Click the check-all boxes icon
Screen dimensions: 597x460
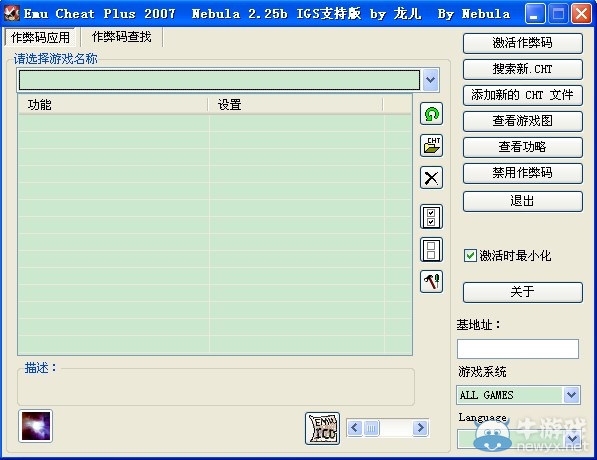point(431,217)
